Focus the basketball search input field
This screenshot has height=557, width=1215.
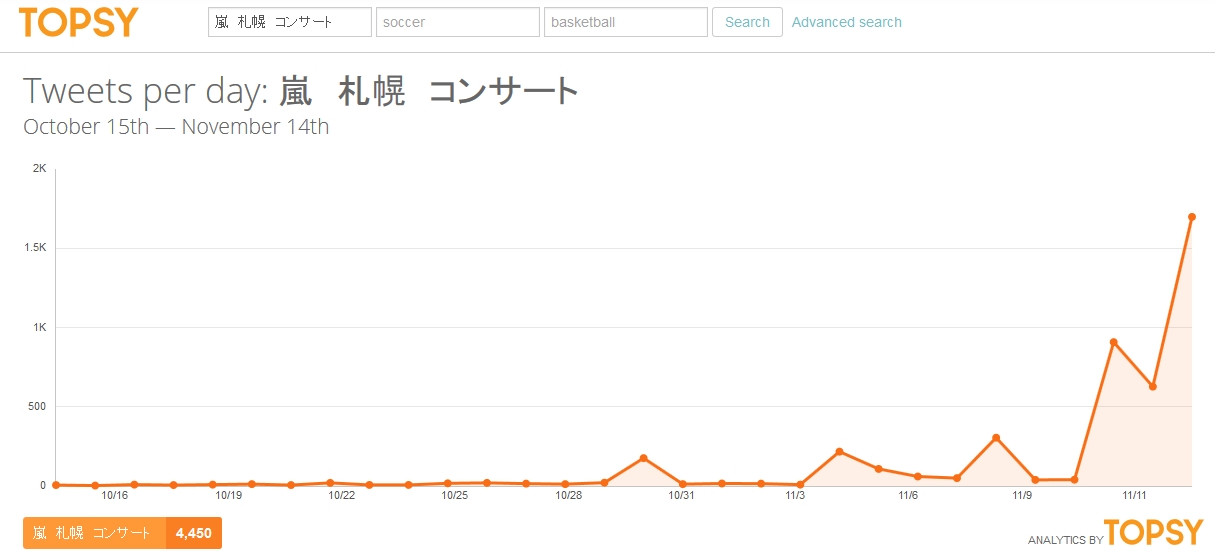pyautogui.click(x=625, y=22)
